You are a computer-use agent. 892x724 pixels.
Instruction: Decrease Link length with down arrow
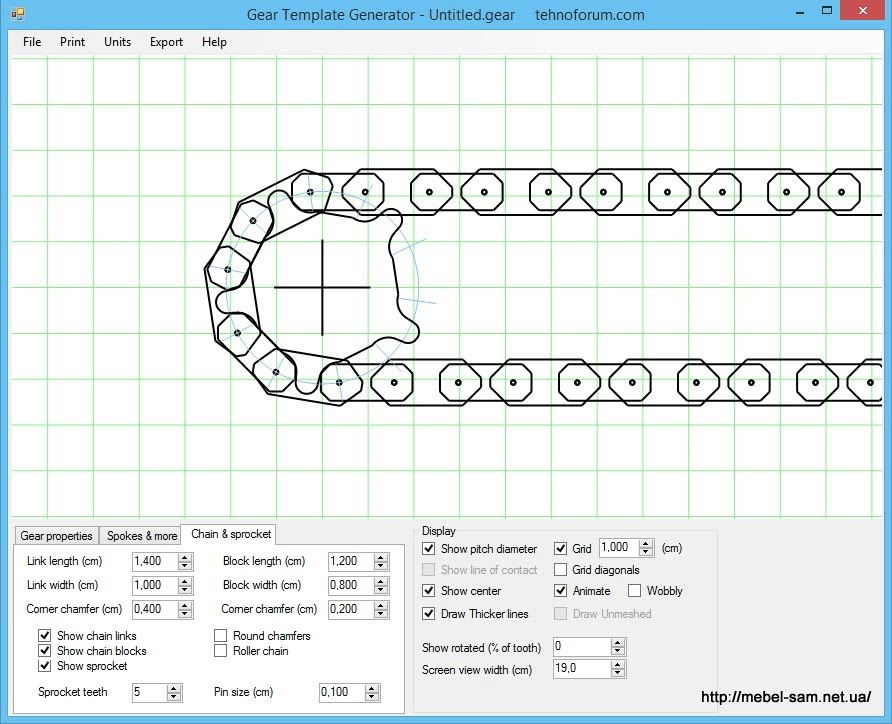click(x=185, y=566)
